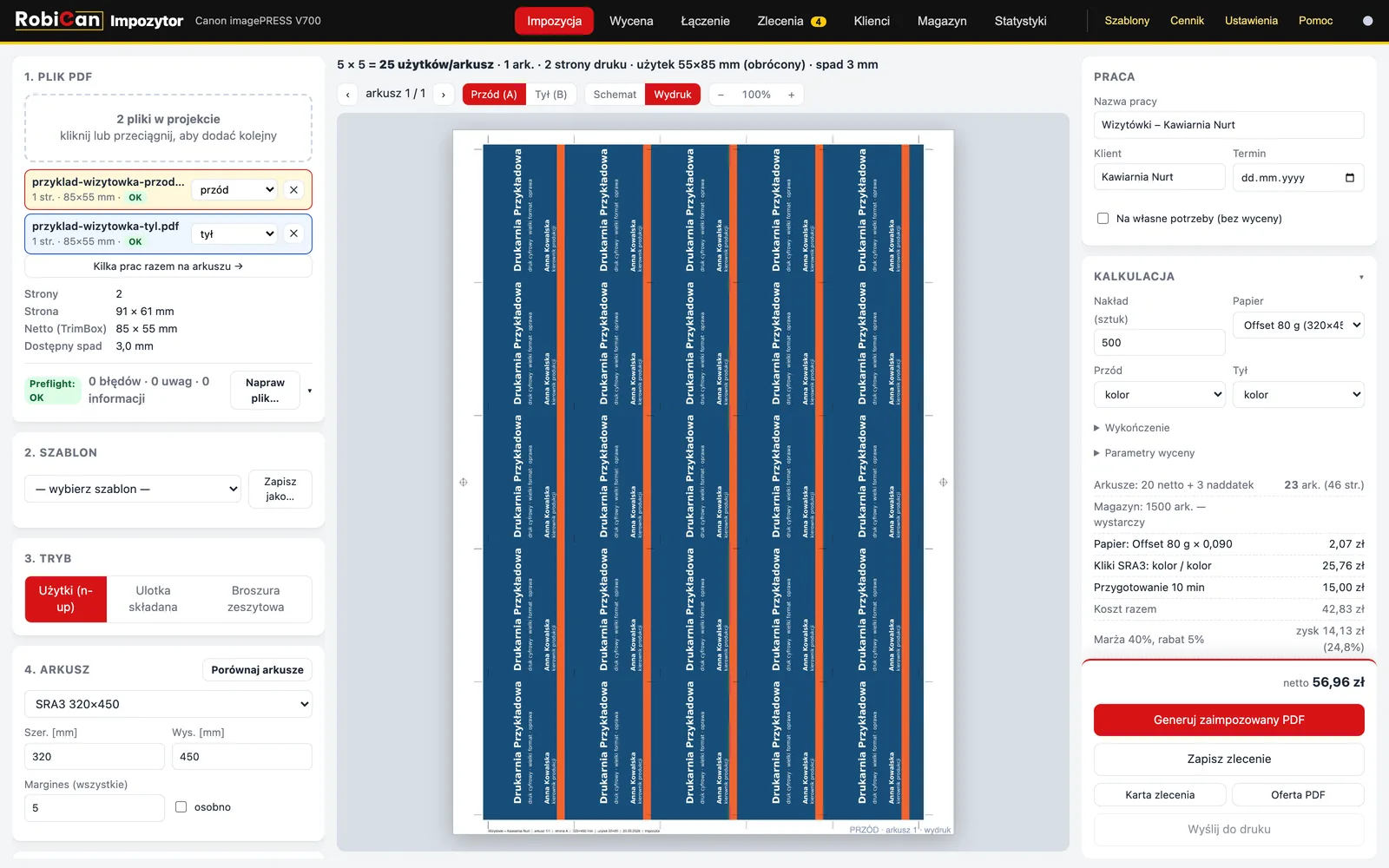Screen dimensions: 1389x868
Task: Open wybierz szablon dropdown
Action: click(x=133, y=489)
